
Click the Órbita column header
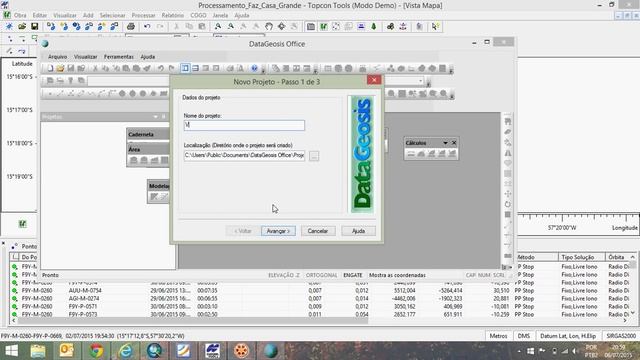(617, 257)
